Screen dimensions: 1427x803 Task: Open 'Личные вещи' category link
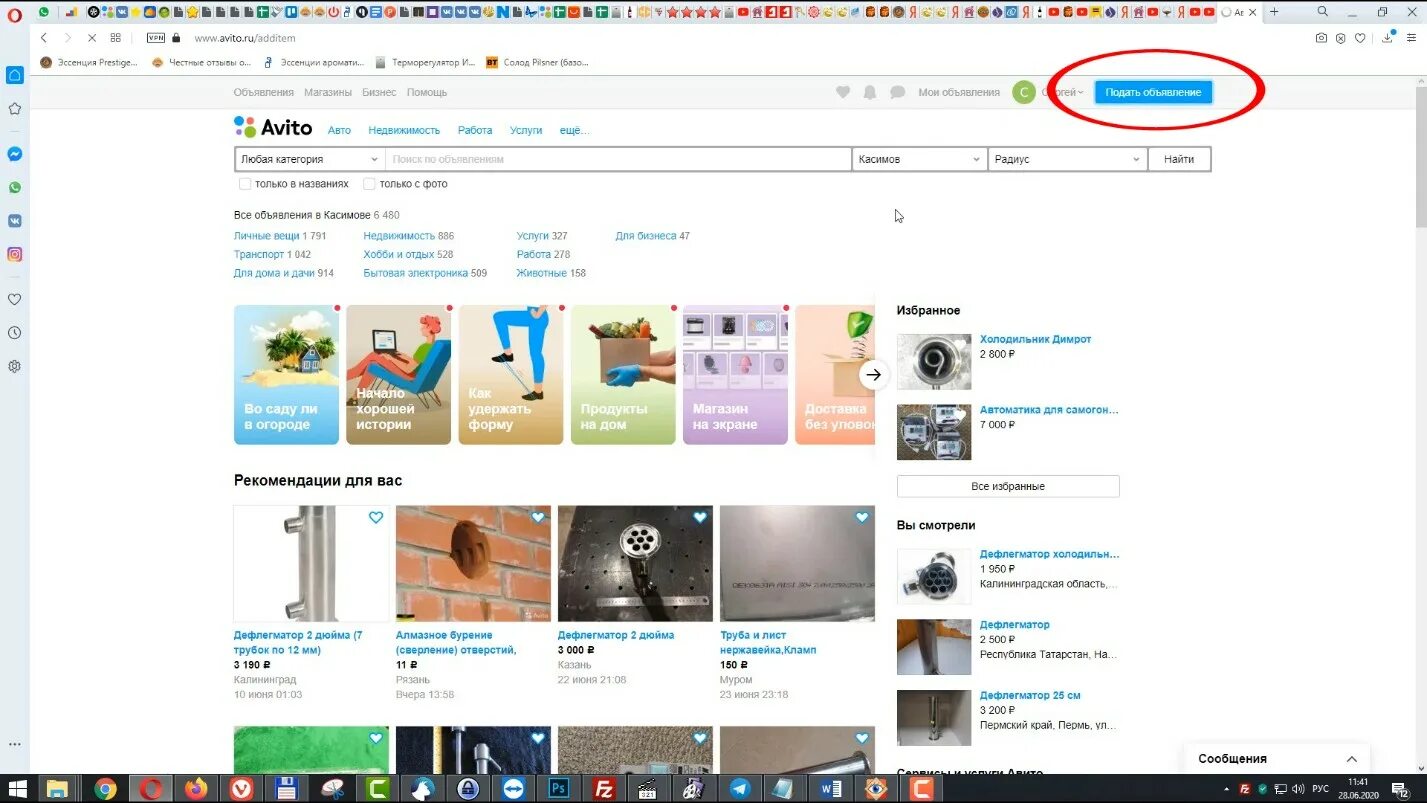click(x=266, y=236)
